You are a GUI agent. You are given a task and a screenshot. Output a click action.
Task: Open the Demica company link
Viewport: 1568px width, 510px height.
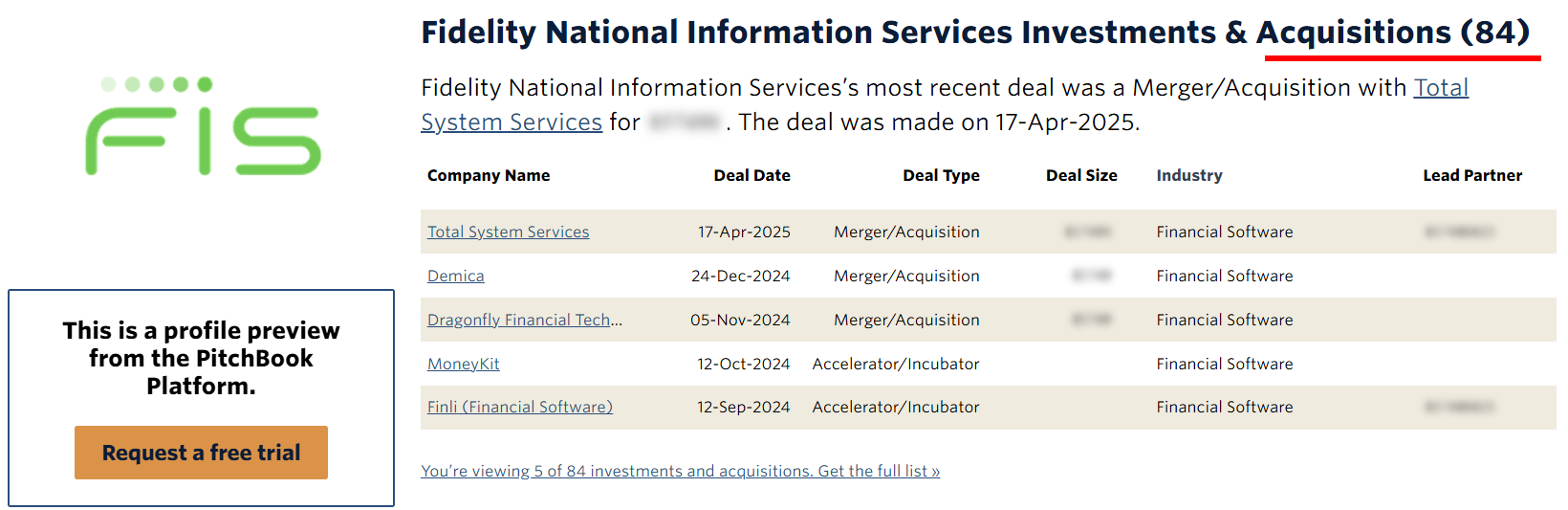coord(455,276)
